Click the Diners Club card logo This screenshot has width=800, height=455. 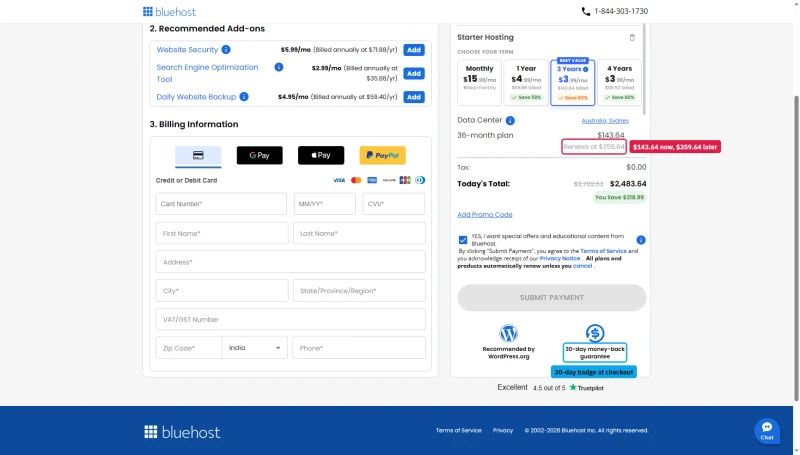coord(420,180)
